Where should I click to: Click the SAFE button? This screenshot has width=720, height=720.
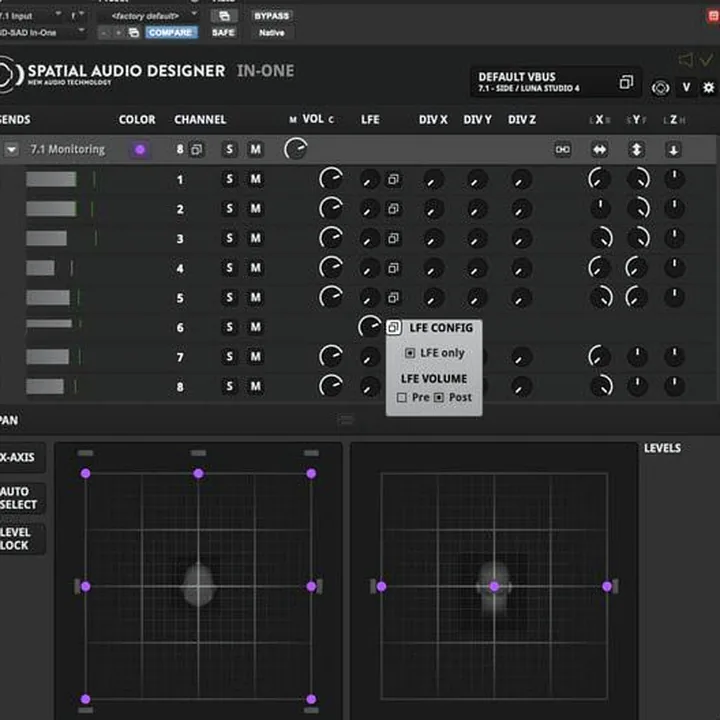pos(223,33)
